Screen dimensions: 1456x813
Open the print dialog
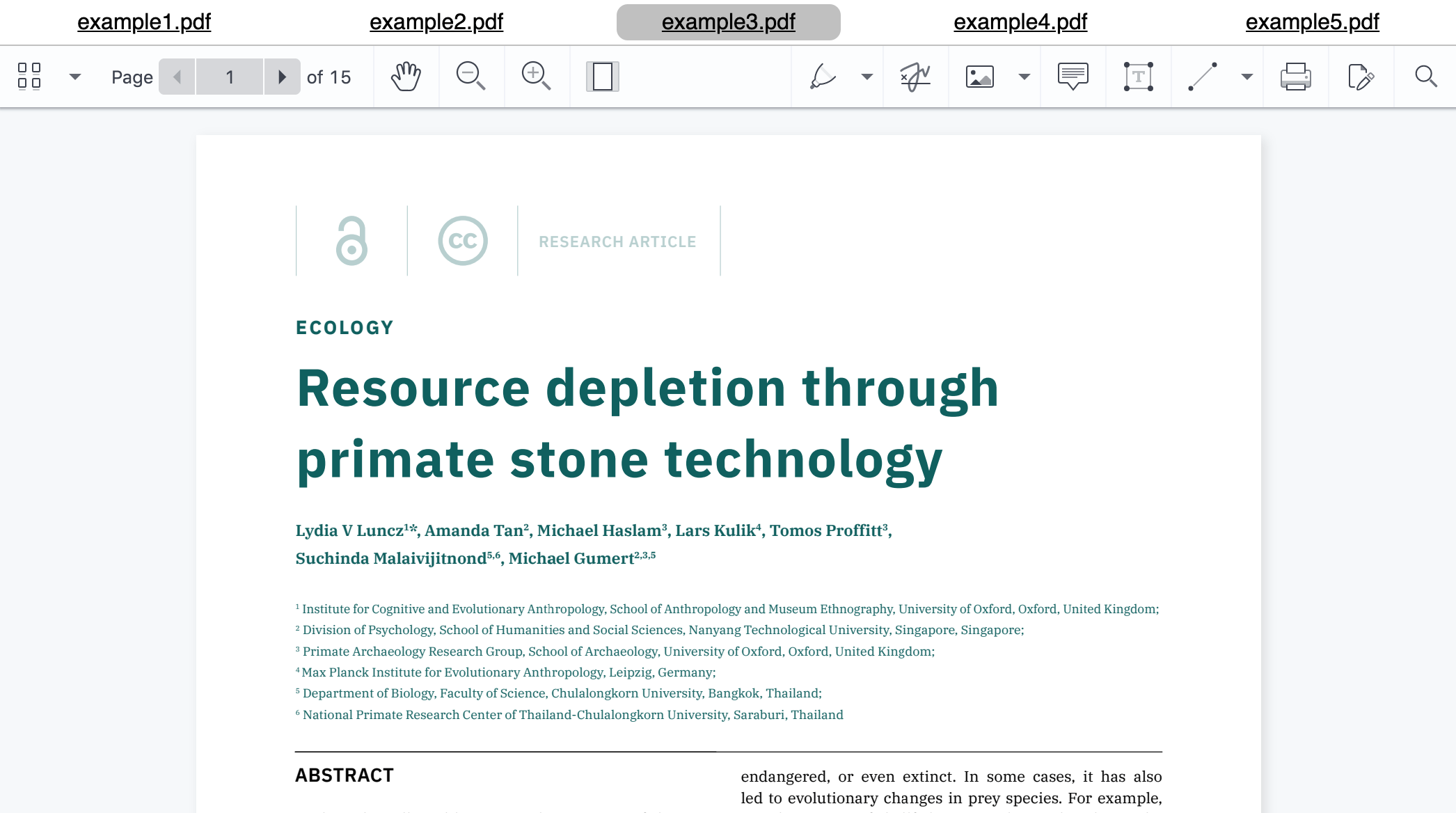(x=1296, y=77)
